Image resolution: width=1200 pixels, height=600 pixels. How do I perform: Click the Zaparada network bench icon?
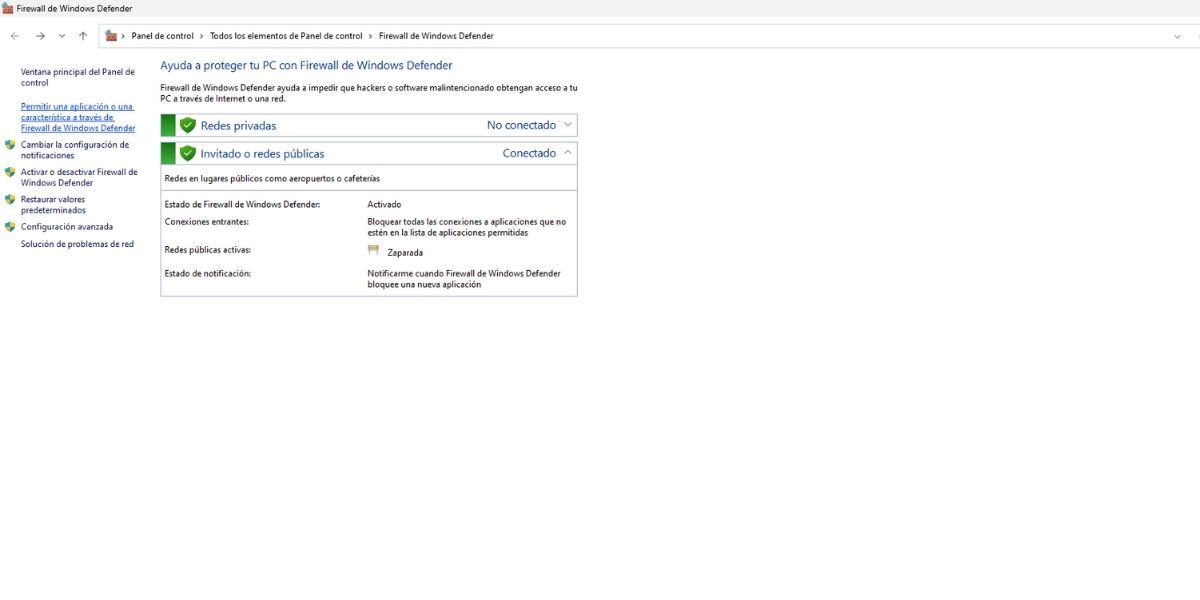tap(374, 251)
